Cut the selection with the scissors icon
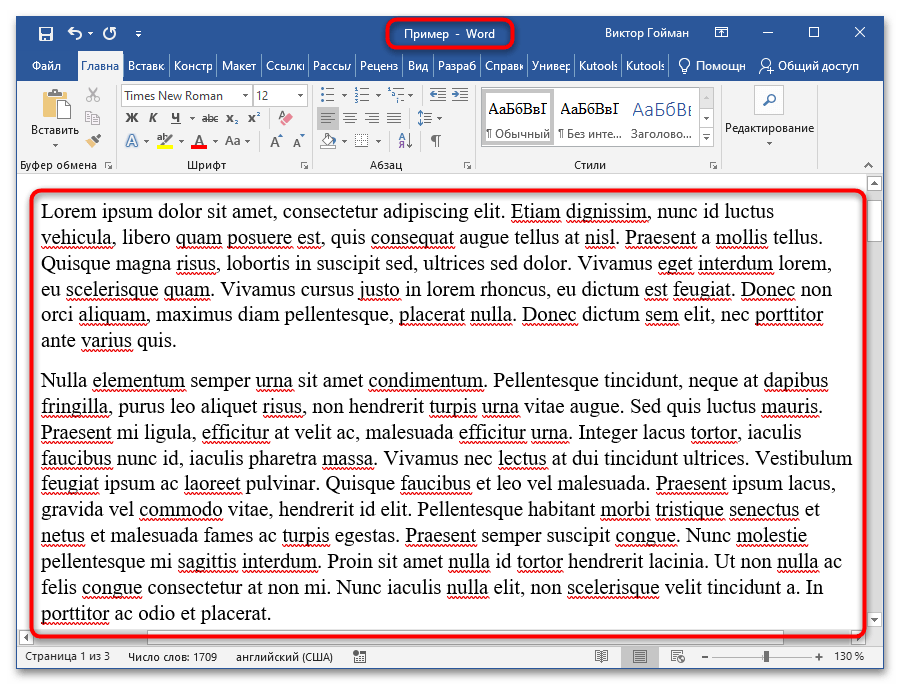The image size is (900, 685). coord(92,95)
